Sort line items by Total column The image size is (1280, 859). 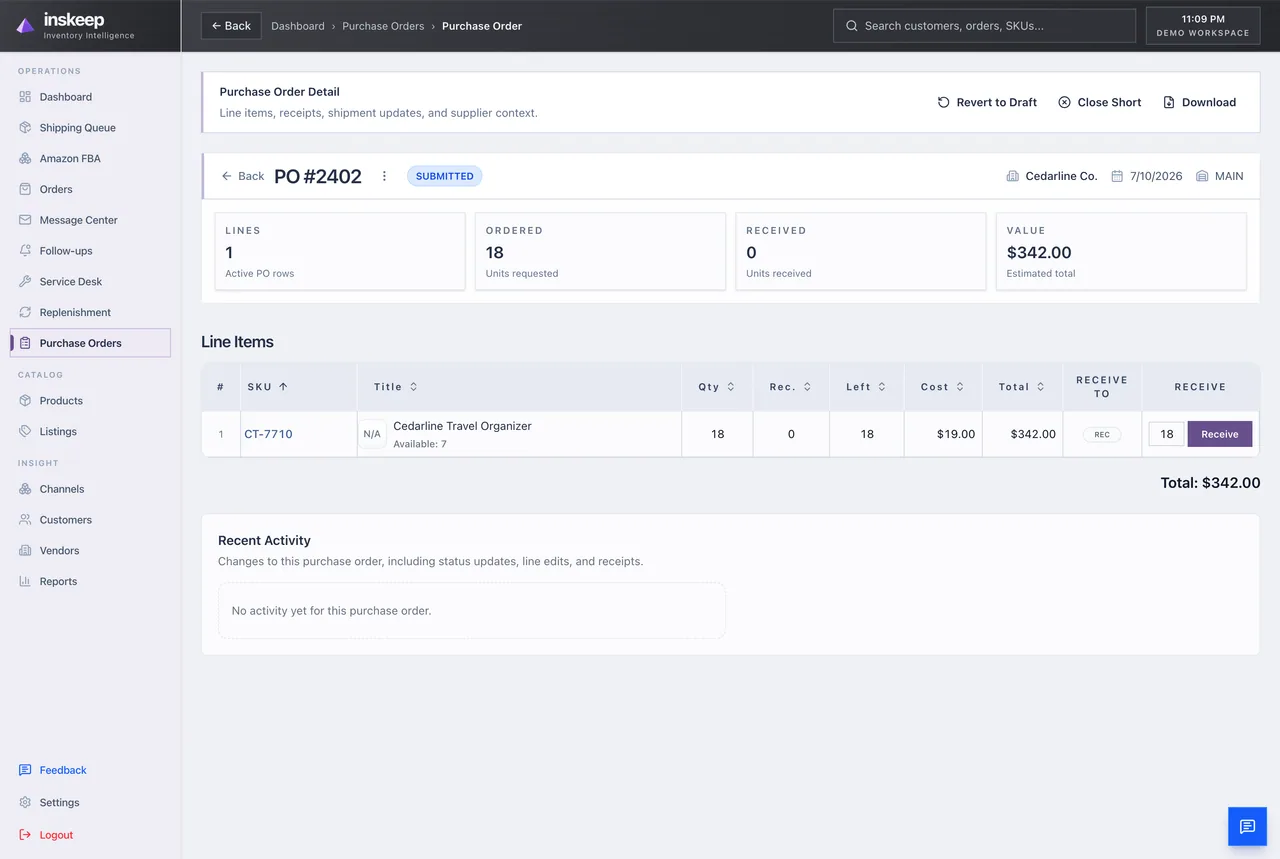coord(1021,387)
